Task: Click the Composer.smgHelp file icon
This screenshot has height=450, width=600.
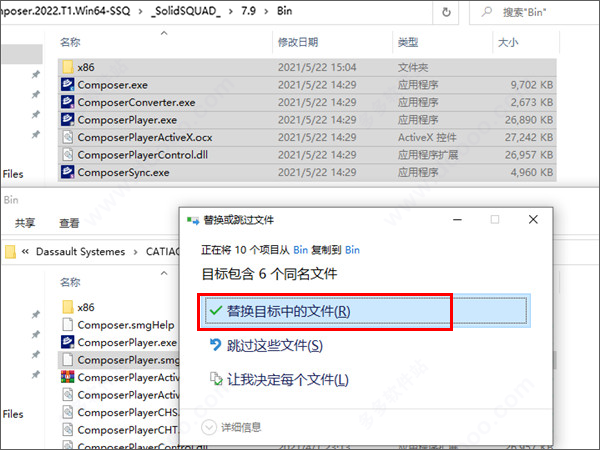Action: click(x=68, y=324)
